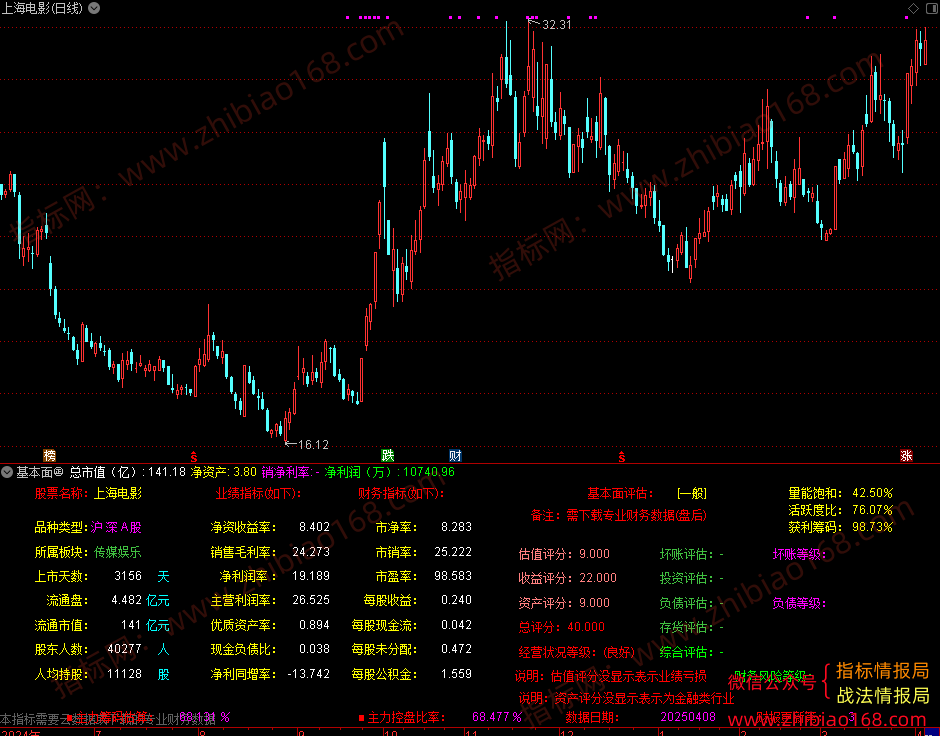Image resolution: width=940 pixels, height=736 pixels.
Task: Click the magenta 负债等级 label
Action: pyautogui.click(x=799, y=604)
